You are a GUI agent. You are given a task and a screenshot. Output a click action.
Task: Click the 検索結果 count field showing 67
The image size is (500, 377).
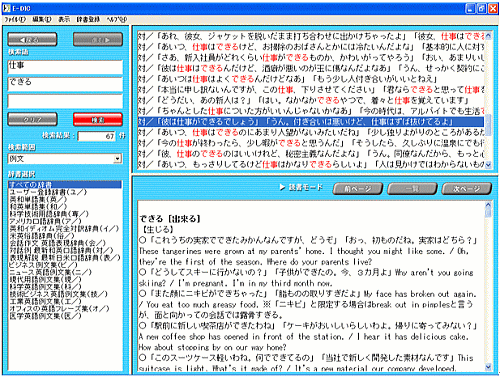[x=97, y=136]
